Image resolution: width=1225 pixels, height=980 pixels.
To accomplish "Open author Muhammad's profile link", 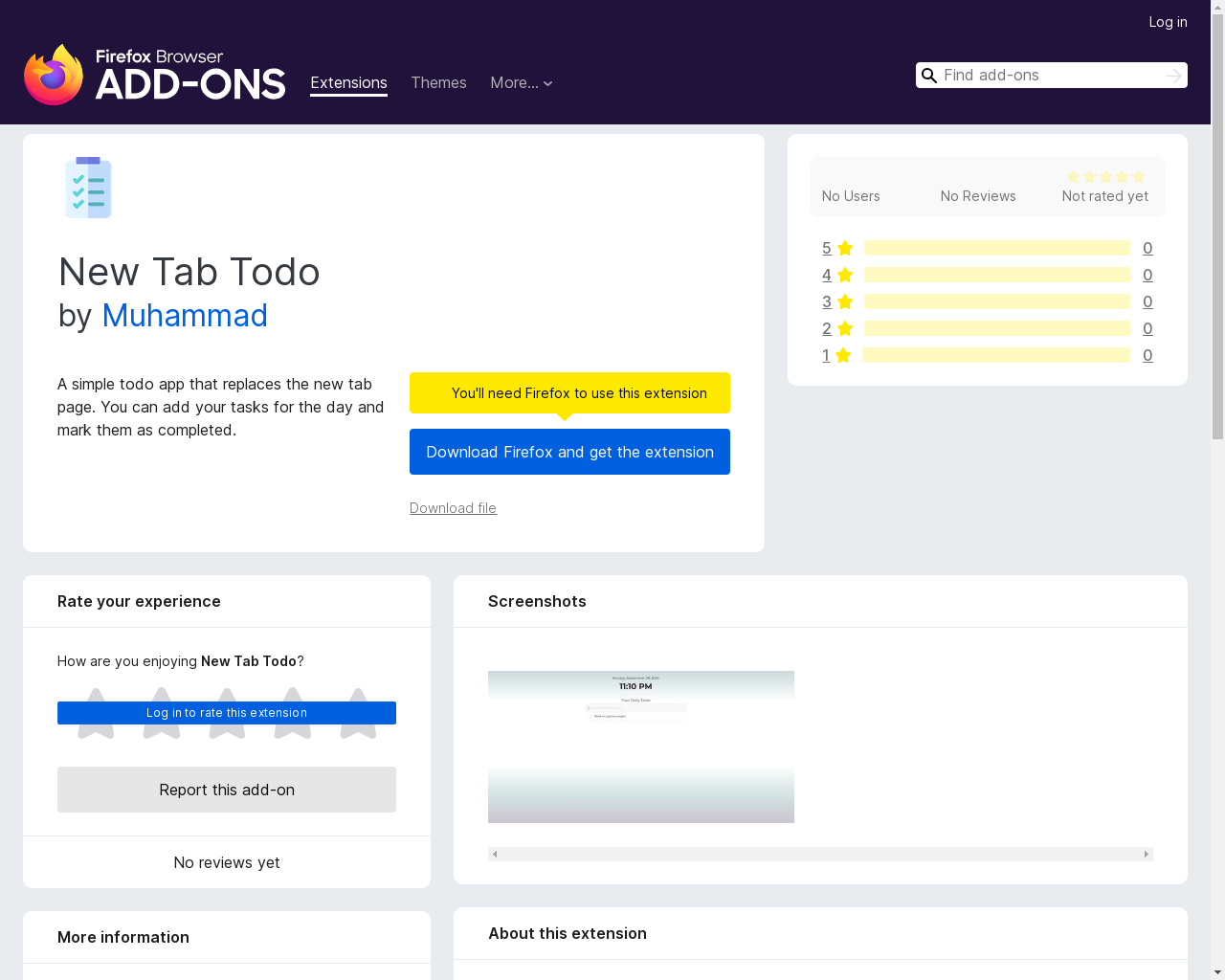I will [185, 316].
